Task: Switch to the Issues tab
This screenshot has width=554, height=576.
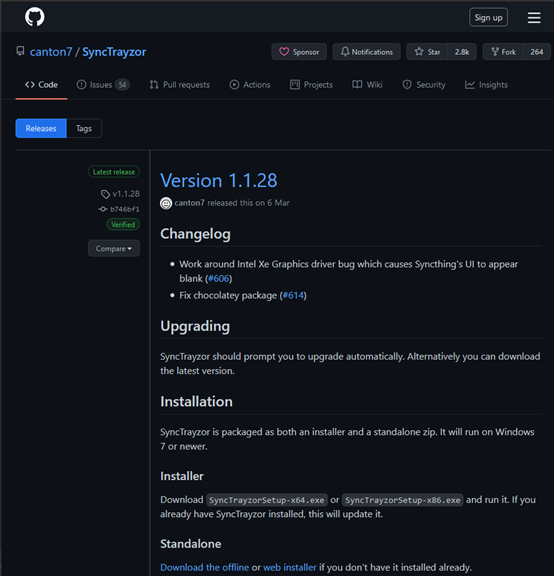Action: 102,85
